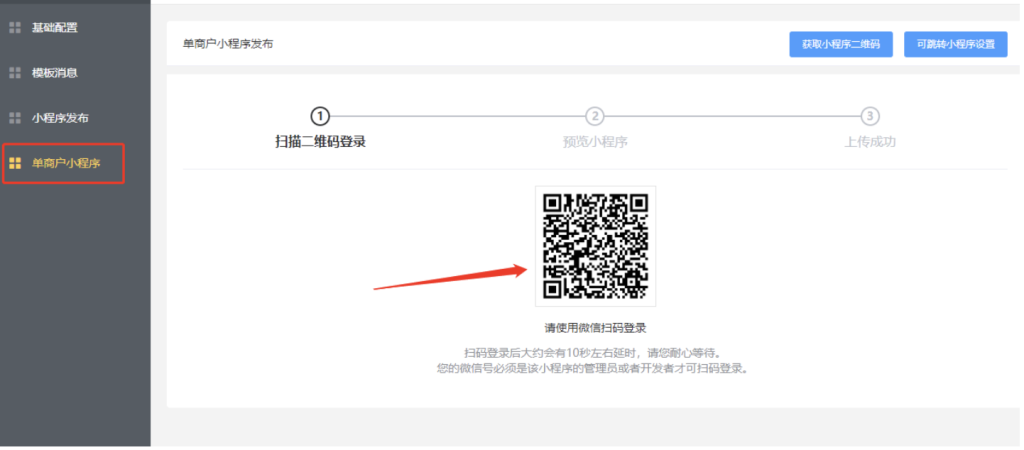Select step 2 circle 预览小程序
Image resolution: width=1024 pixels, height=450 pixels.
point(594,117)
